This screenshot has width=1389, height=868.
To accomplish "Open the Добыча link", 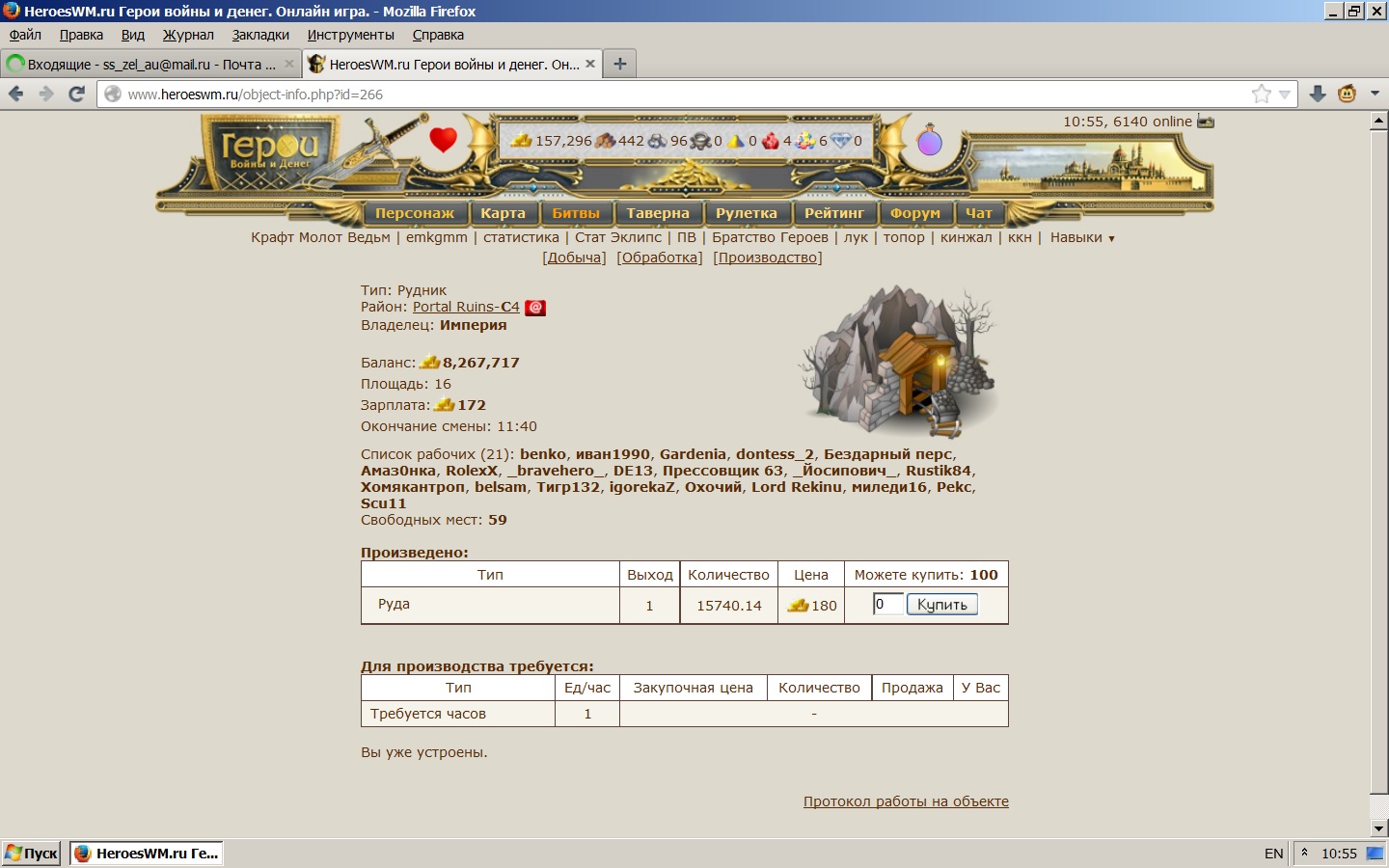I will (574, 258).
